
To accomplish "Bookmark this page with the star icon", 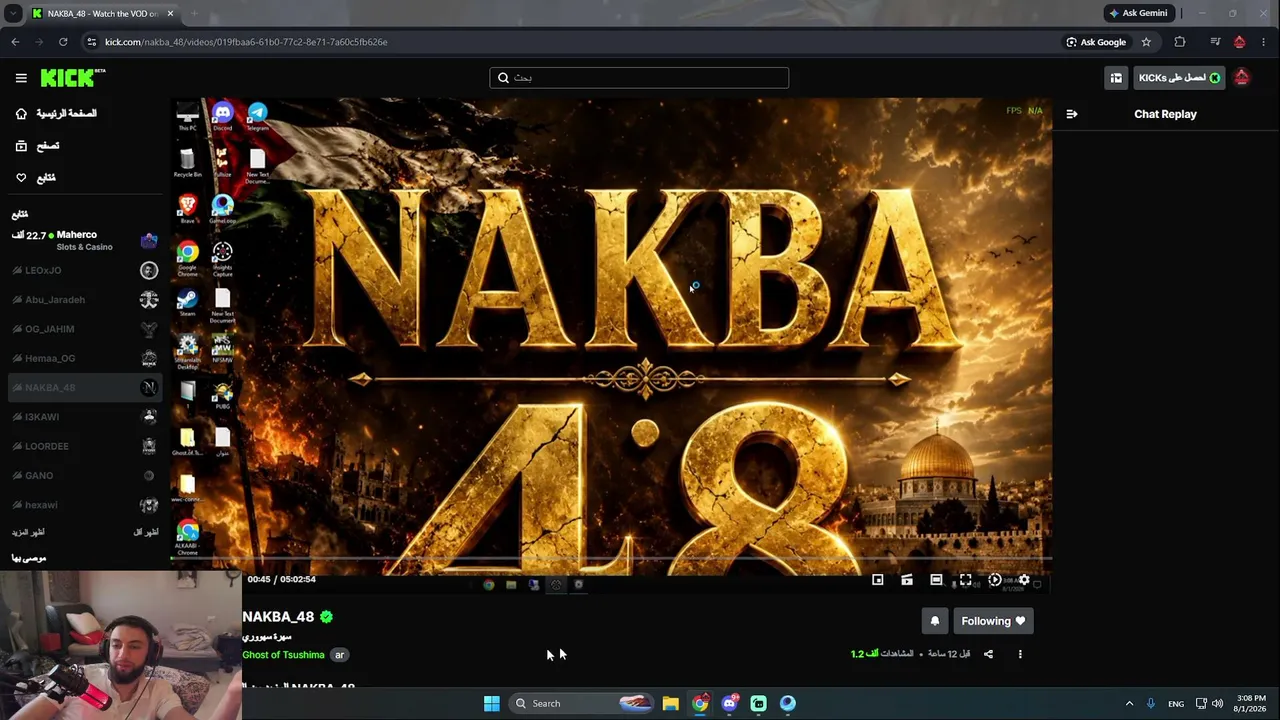I will pyautogui.click(x=1146, y=42).
